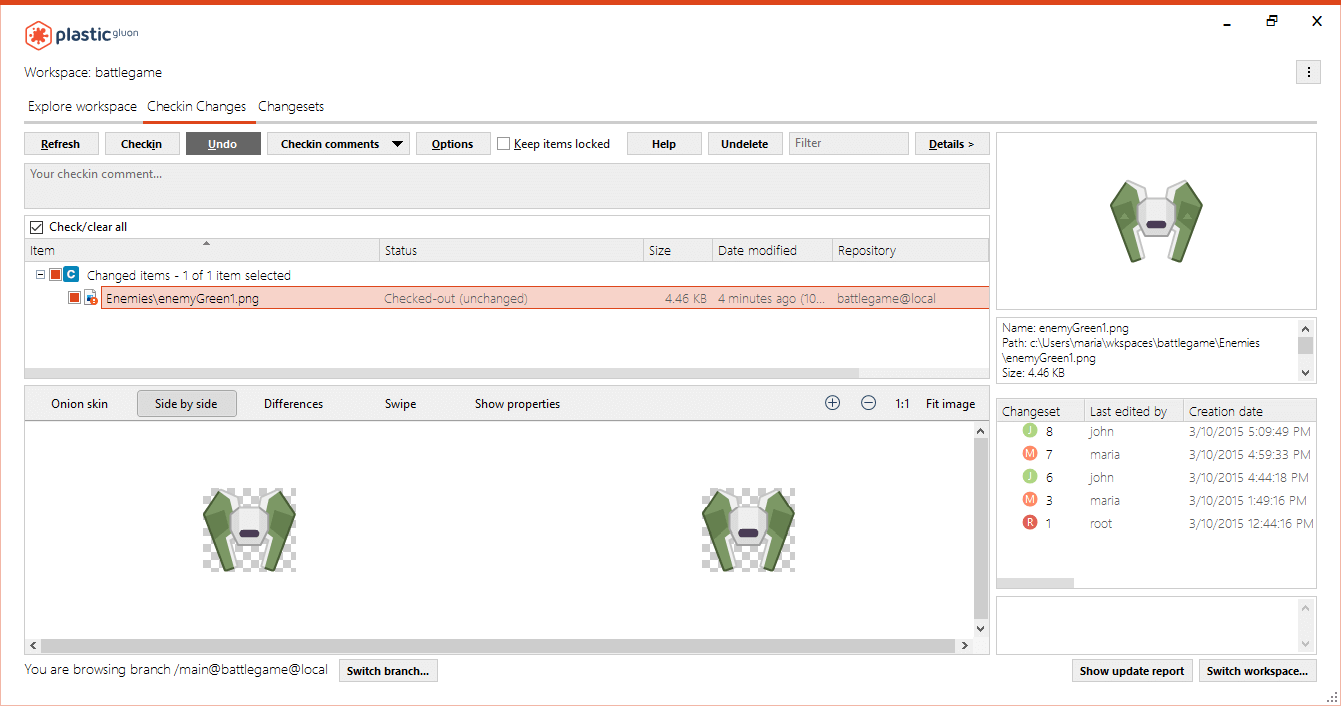Click the Switch branch... button

click(x=388, y=671)
